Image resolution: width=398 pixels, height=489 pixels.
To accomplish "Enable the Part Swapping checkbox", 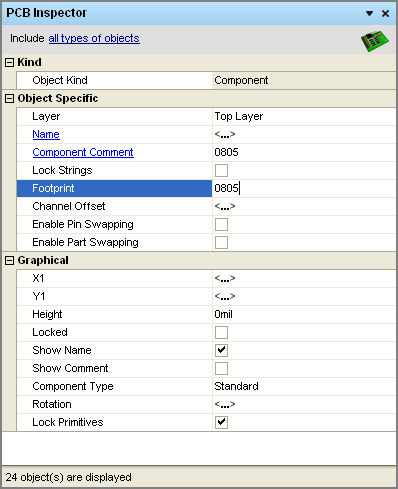I will click(x=221, y=242).
